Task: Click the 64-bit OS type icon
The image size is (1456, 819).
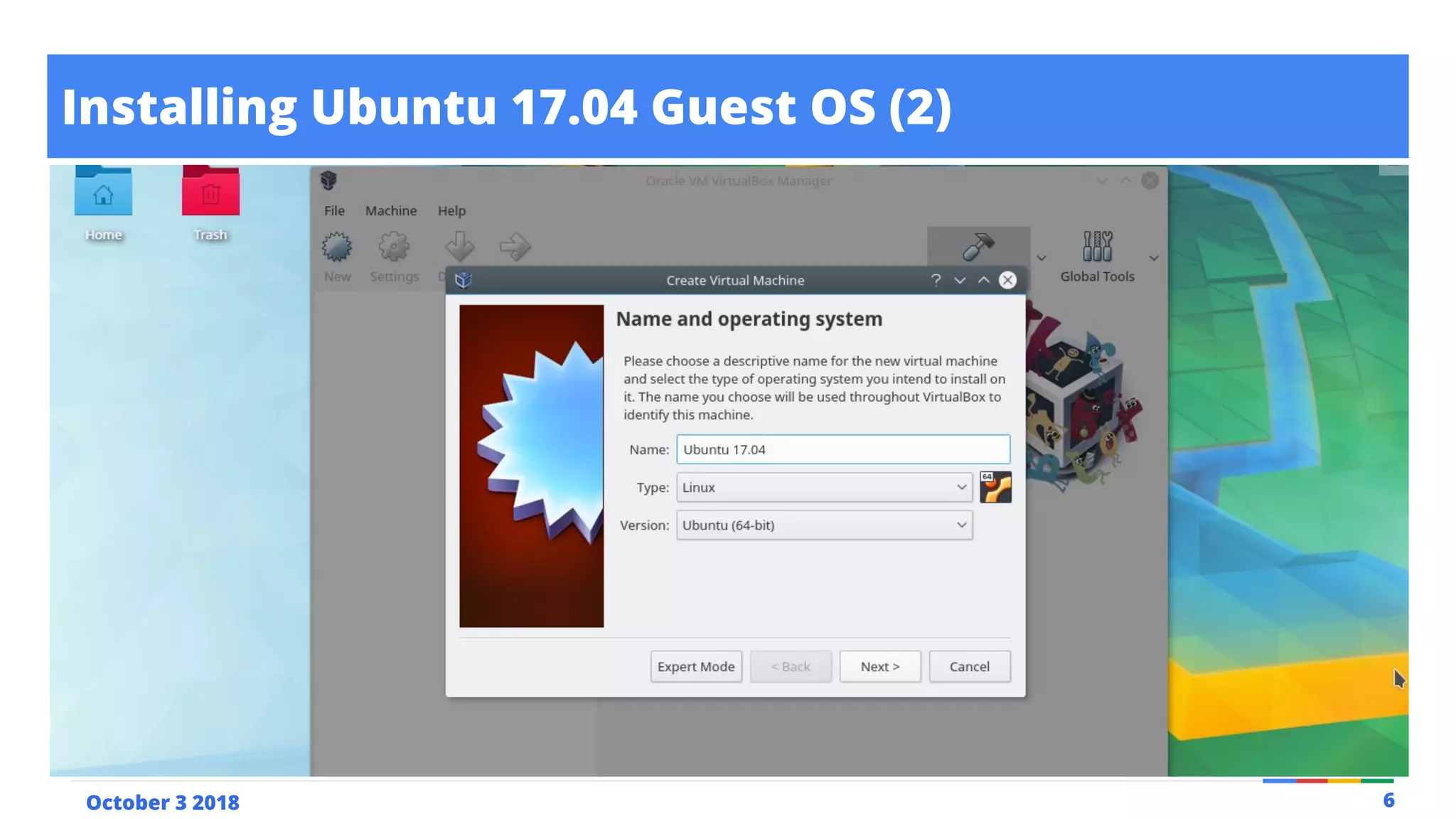Action: tap(995, 487)
